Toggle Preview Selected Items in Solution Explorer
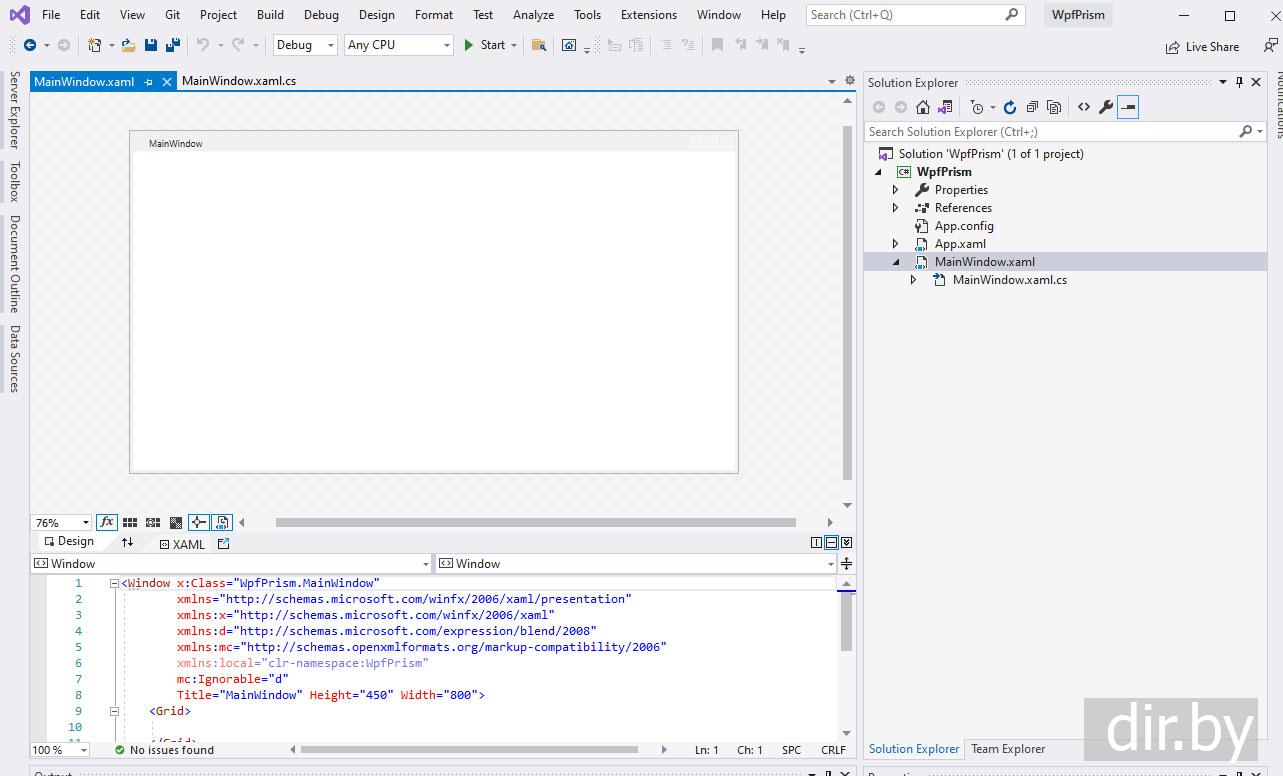Viewport: 1283px width, 776px height. click(x=1127, y=107)
